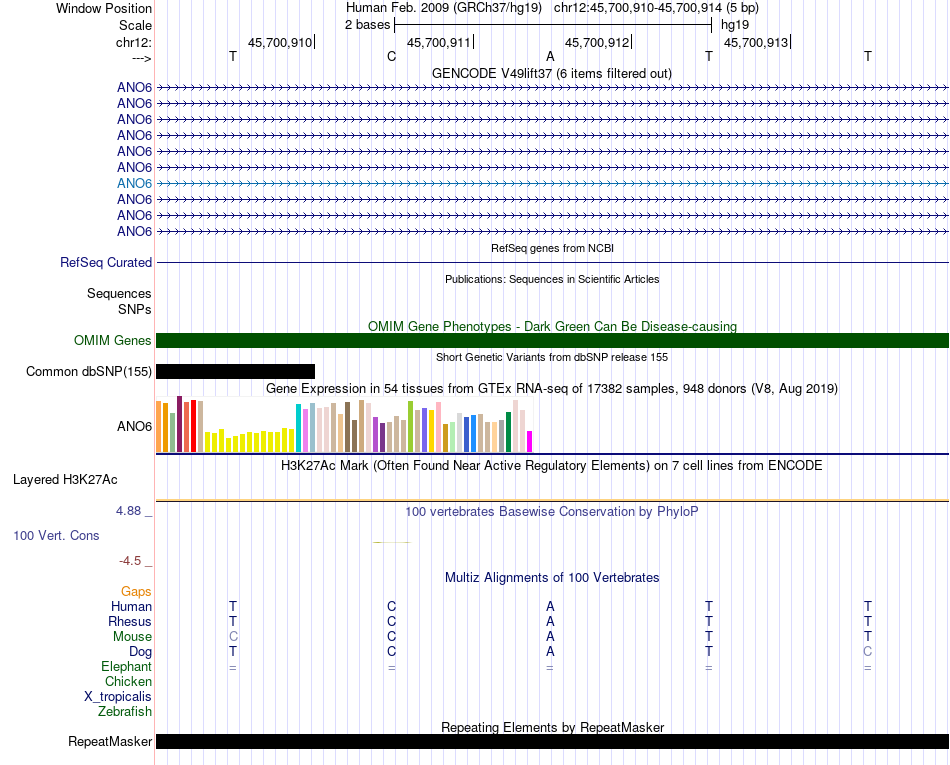The image size is (950, 765).
Task: Open 'Short Genetic Variants from dbSNP release 155' title
Action: click(x=552, y=357)
